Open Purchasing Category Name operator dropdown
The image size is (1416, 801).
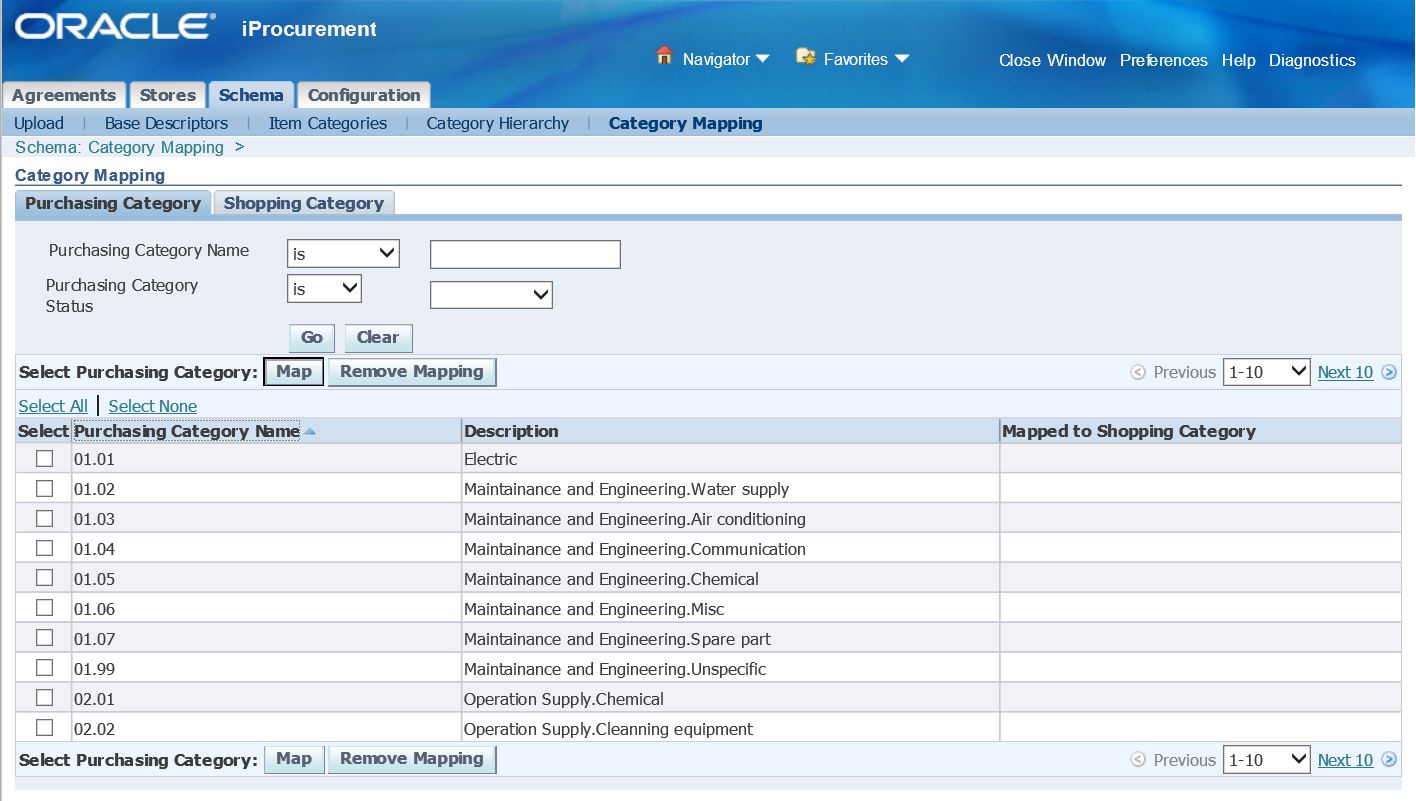point(343,254)
